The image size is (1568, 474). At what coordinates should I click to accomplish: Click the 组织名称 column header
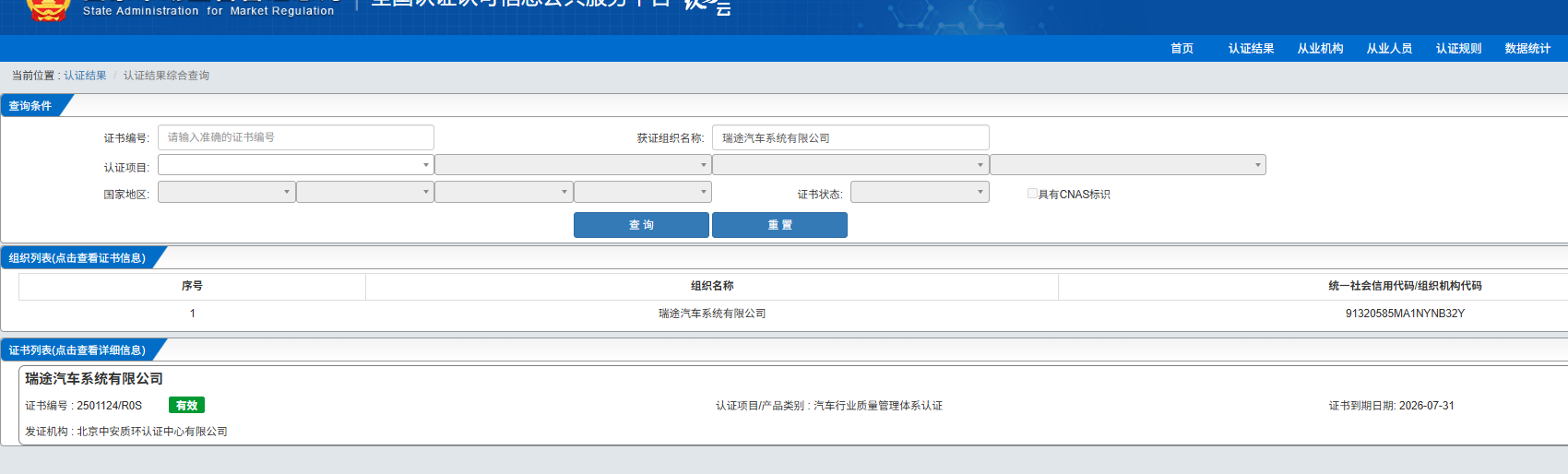pos(712,286)
